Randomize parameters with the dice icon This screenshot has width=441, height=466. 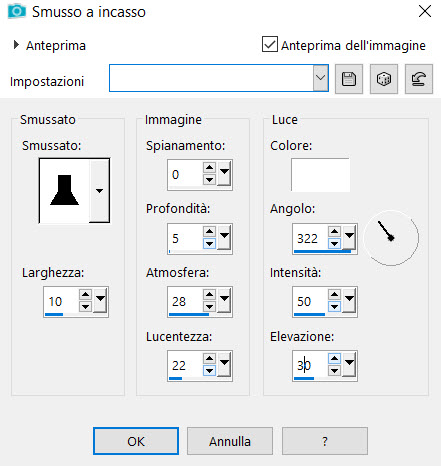point(384,79)
